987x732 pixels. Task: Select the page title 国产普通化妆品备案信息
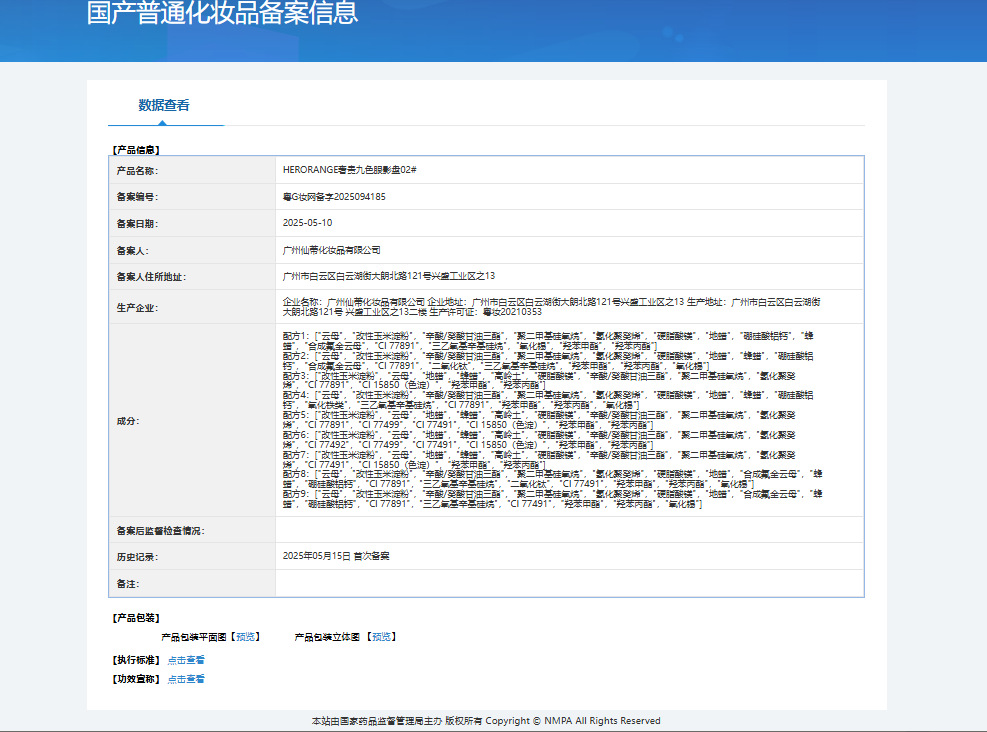click(x=222, y=13)
